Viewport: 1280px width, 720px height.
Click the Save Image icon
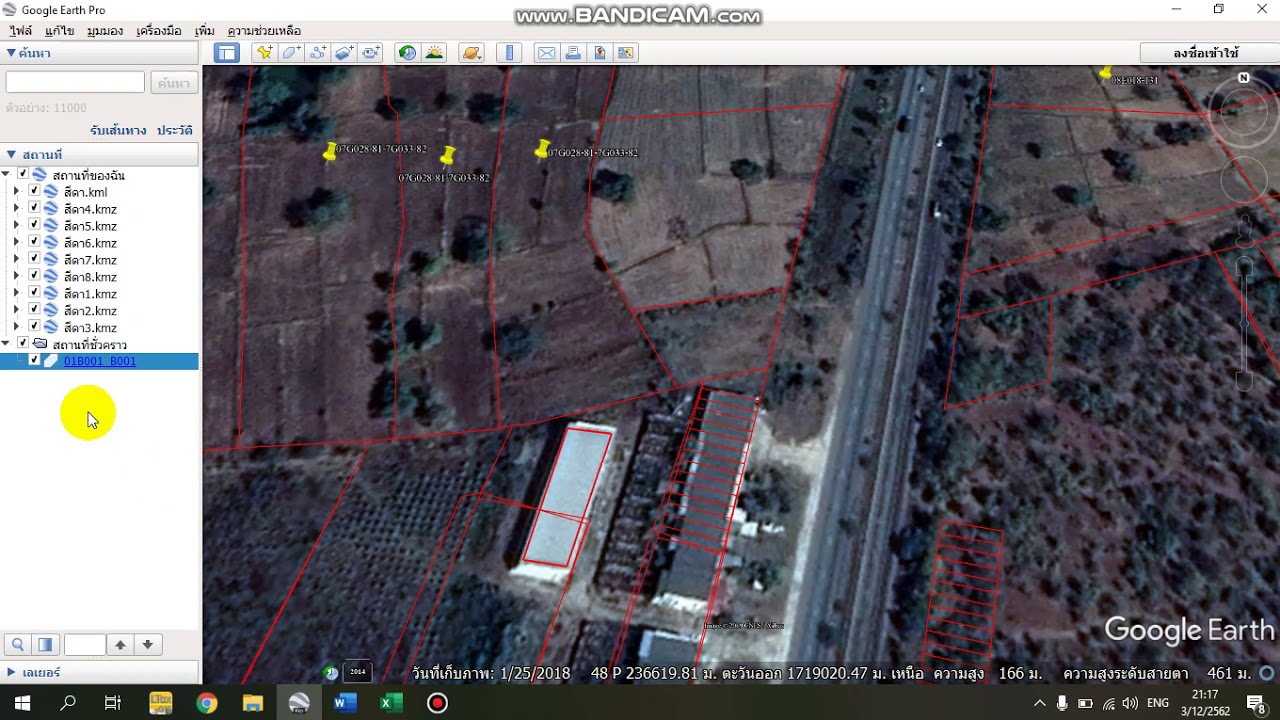pos(600,53)
